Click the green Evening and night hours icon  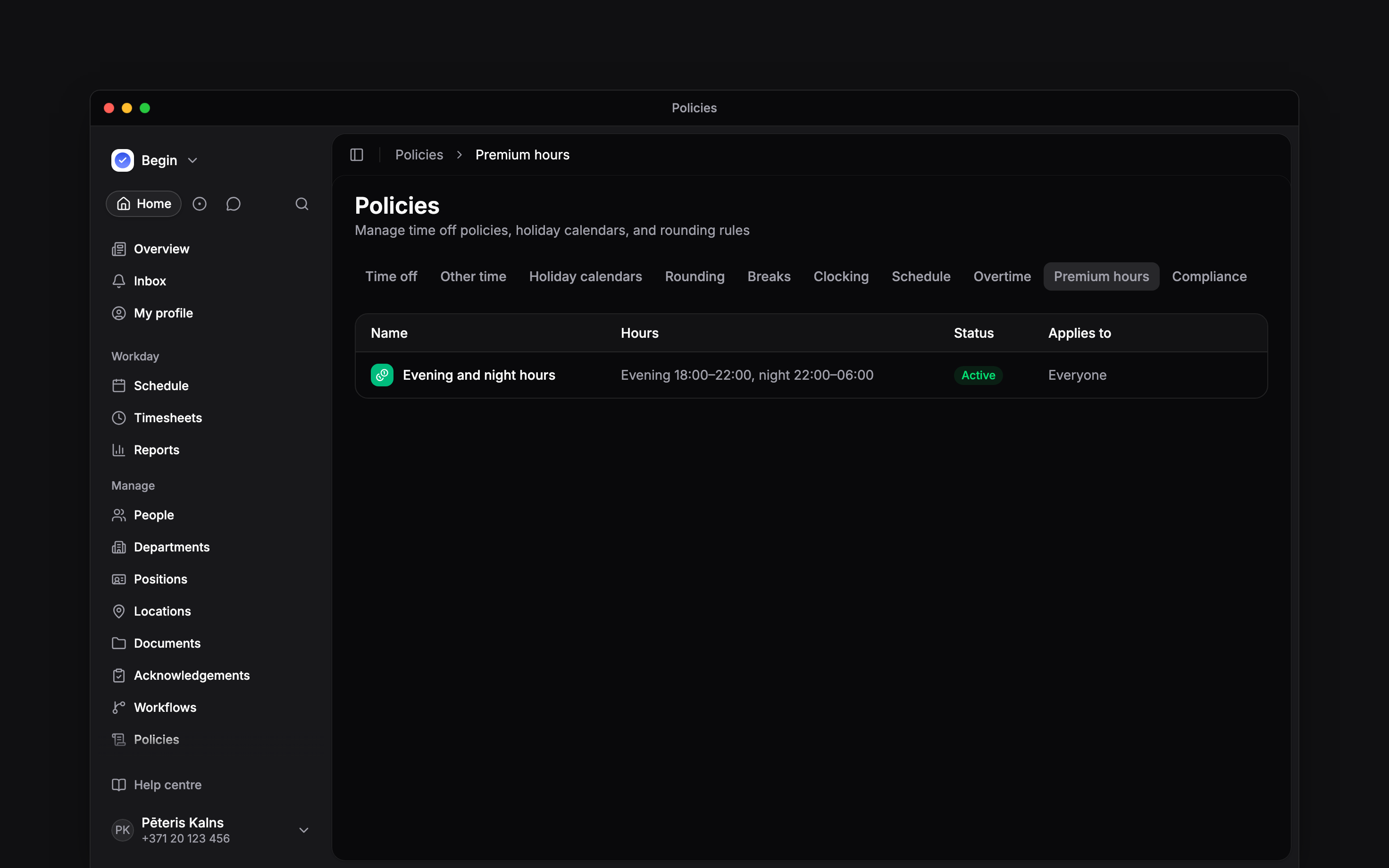point(382,376)
